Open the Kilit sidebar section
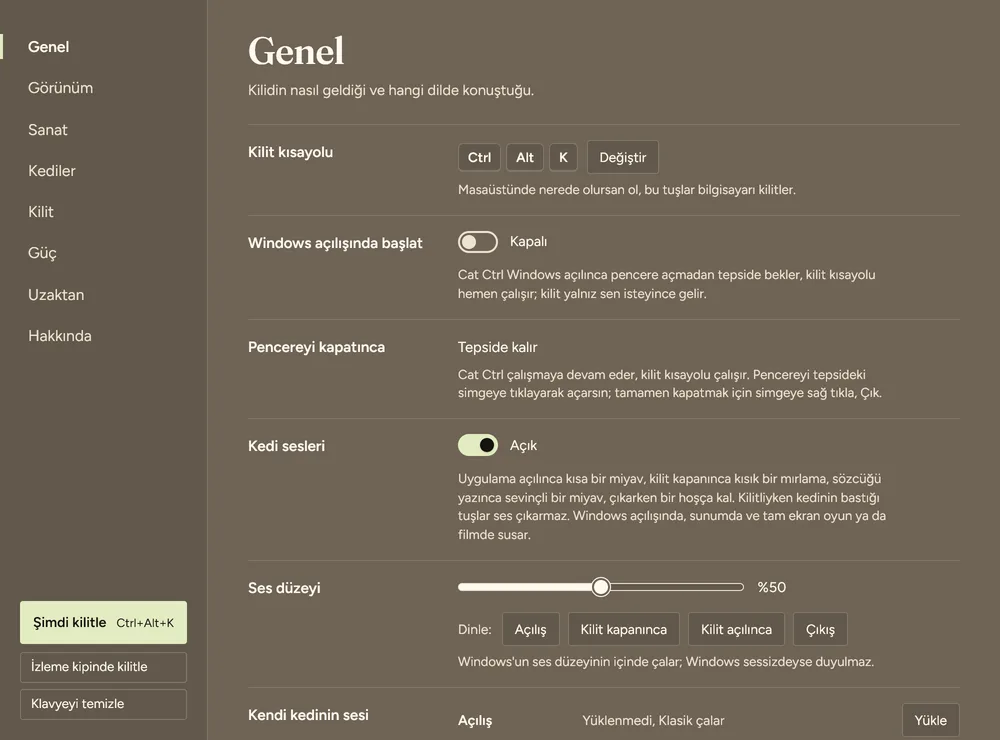Image resolution: width=1000 pixels, height=740 pixels. click(41, 212)
